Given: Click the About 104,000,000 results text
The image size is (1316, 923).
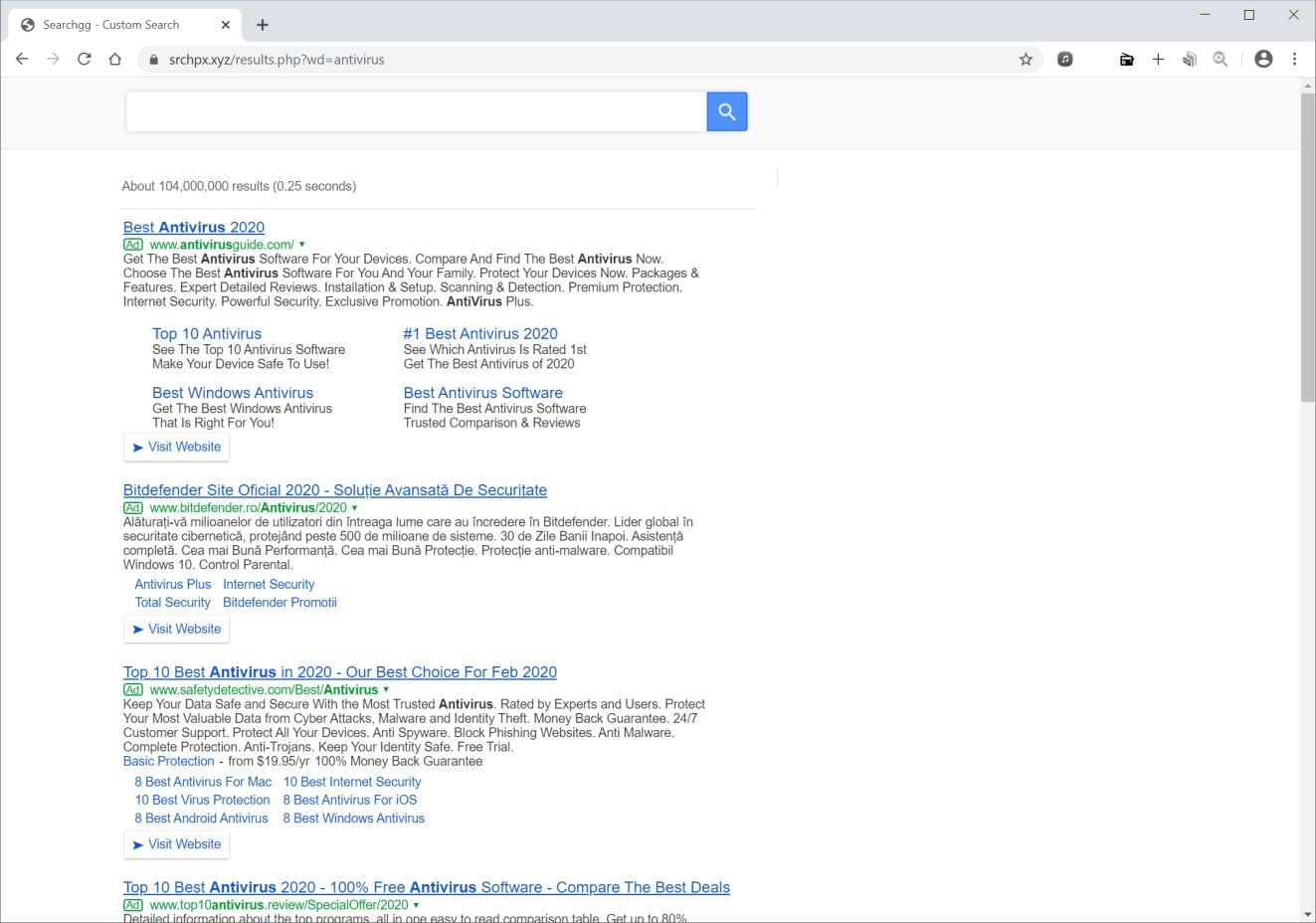Looking at the screenshot, I should [239, 187].
